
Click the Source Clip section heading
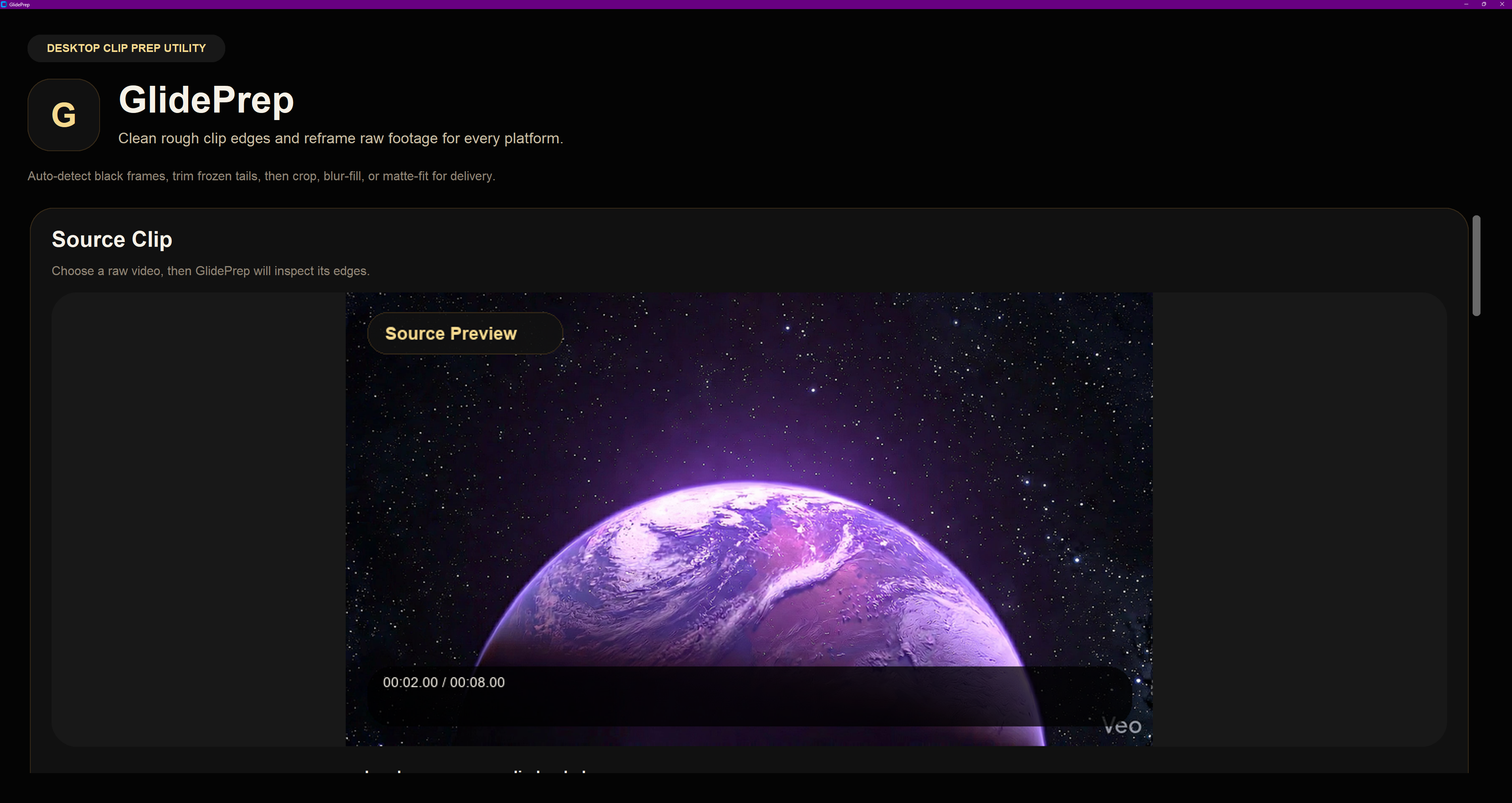click(111, 239)
